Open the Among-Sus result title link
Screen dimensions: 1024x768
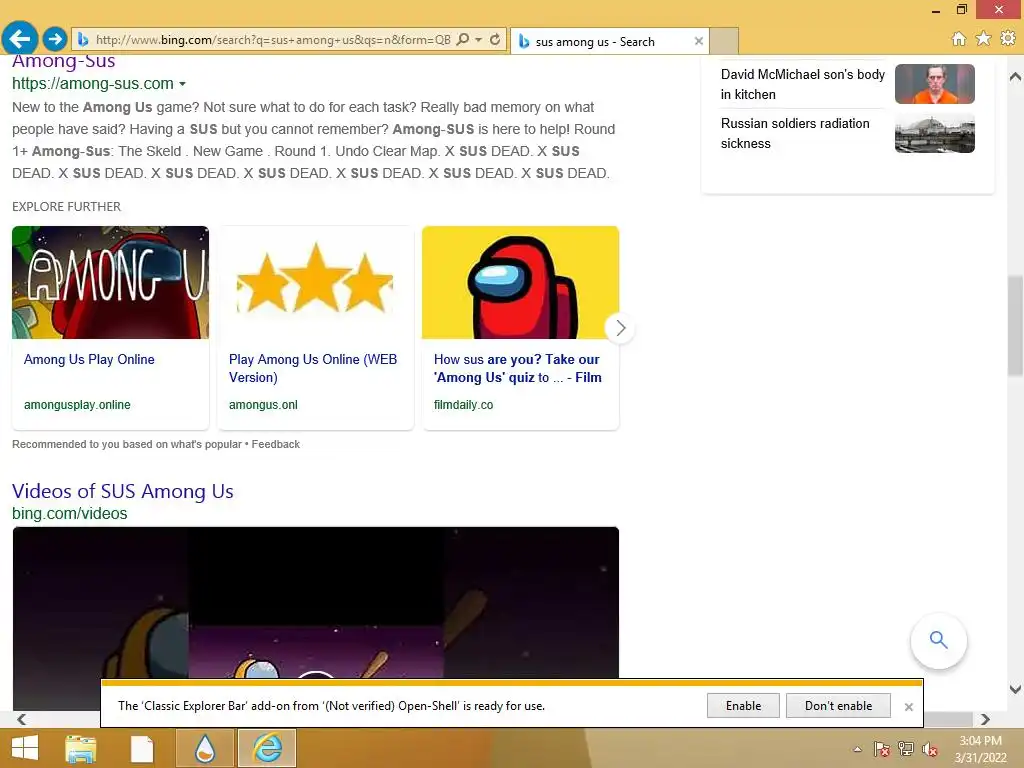[x=63, y=61]
